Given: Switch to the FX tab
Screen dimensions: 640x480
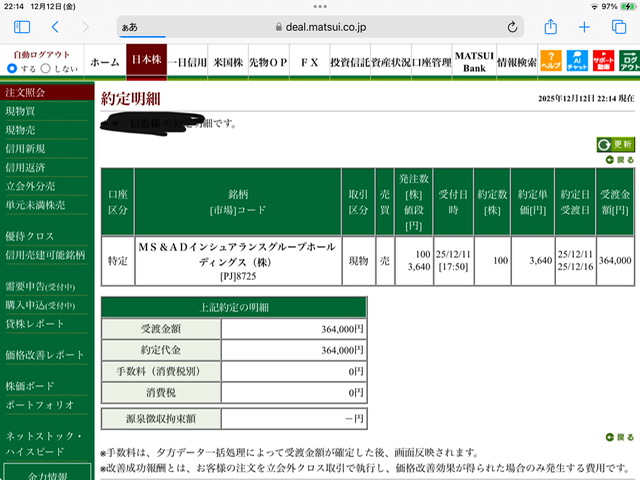Looking at the screenshot, I should 309,62.
